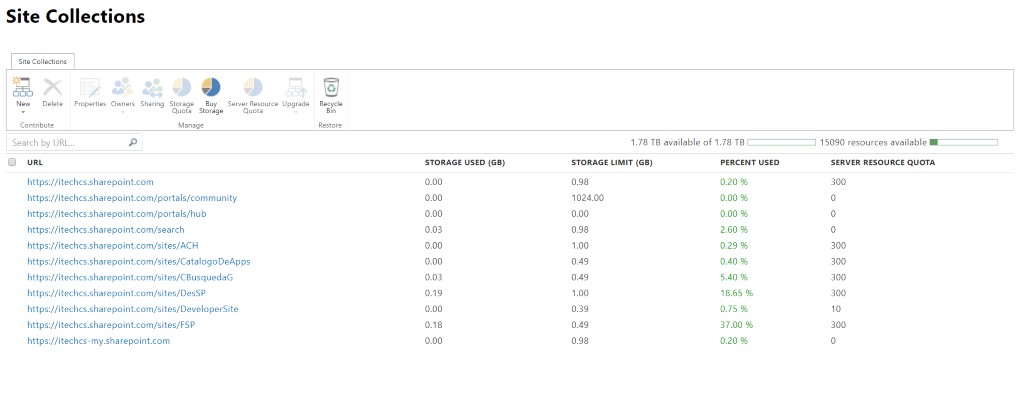Open the sites/DesSP link

pyautogui.click(x=116, y=293)
